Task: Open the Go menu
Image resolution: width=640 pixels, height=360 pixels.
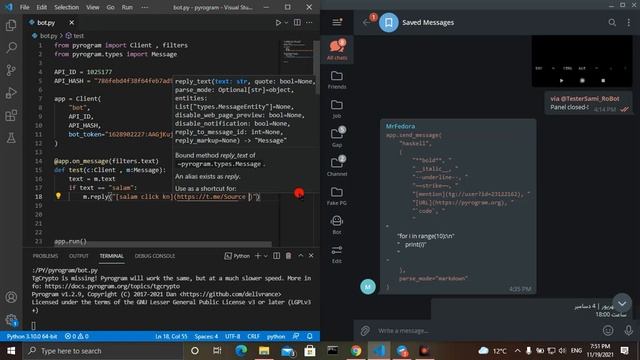Action: click(111, 7)
